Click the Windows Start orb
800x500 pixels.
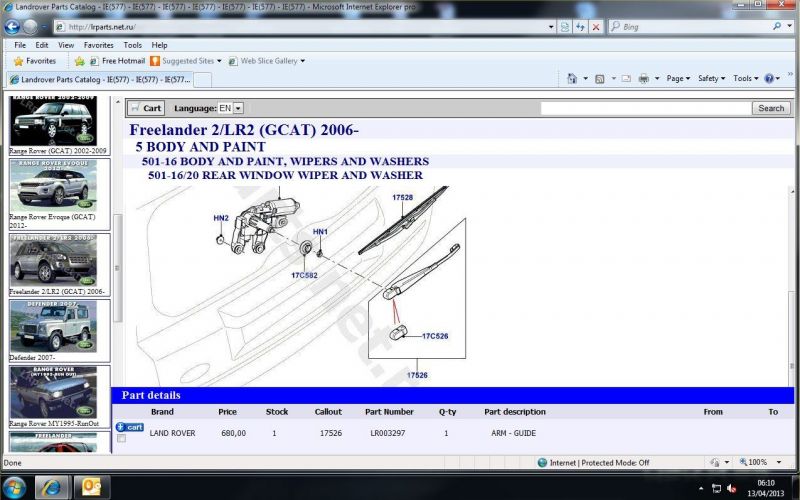pyautogui.click(x=15, y=487)
